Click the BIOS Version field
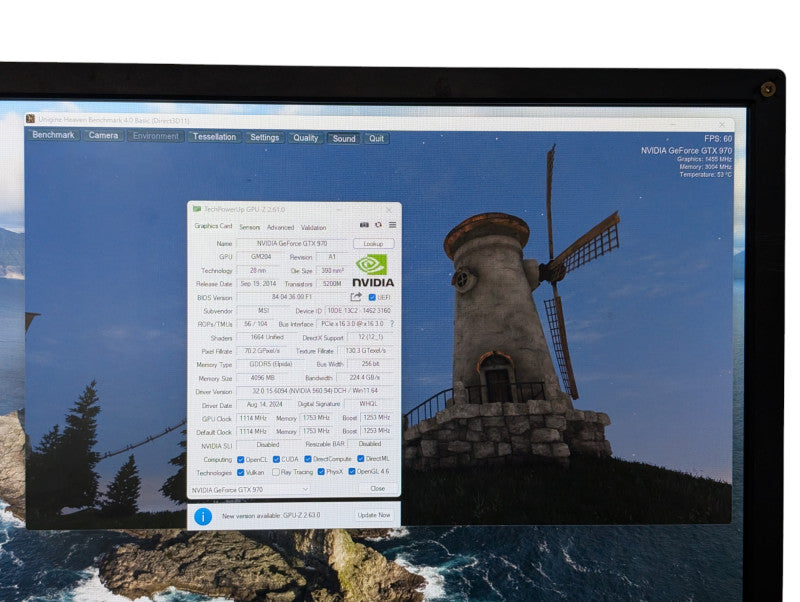This screenshot has height=602, width=800. tap(291, 297)
